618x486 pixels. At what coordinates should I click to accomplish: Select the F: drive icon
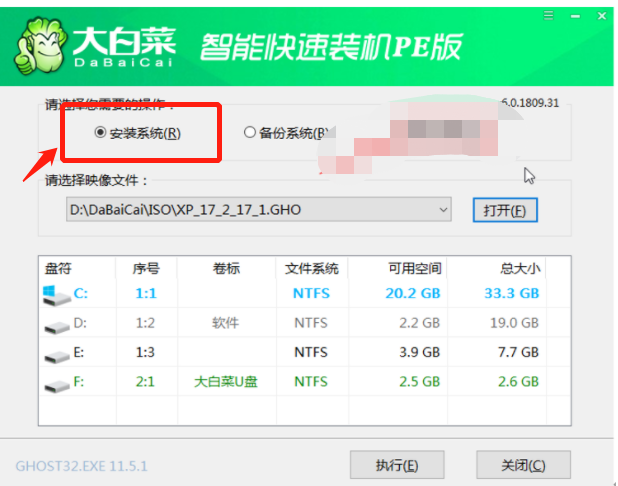(x=57, y=385)
